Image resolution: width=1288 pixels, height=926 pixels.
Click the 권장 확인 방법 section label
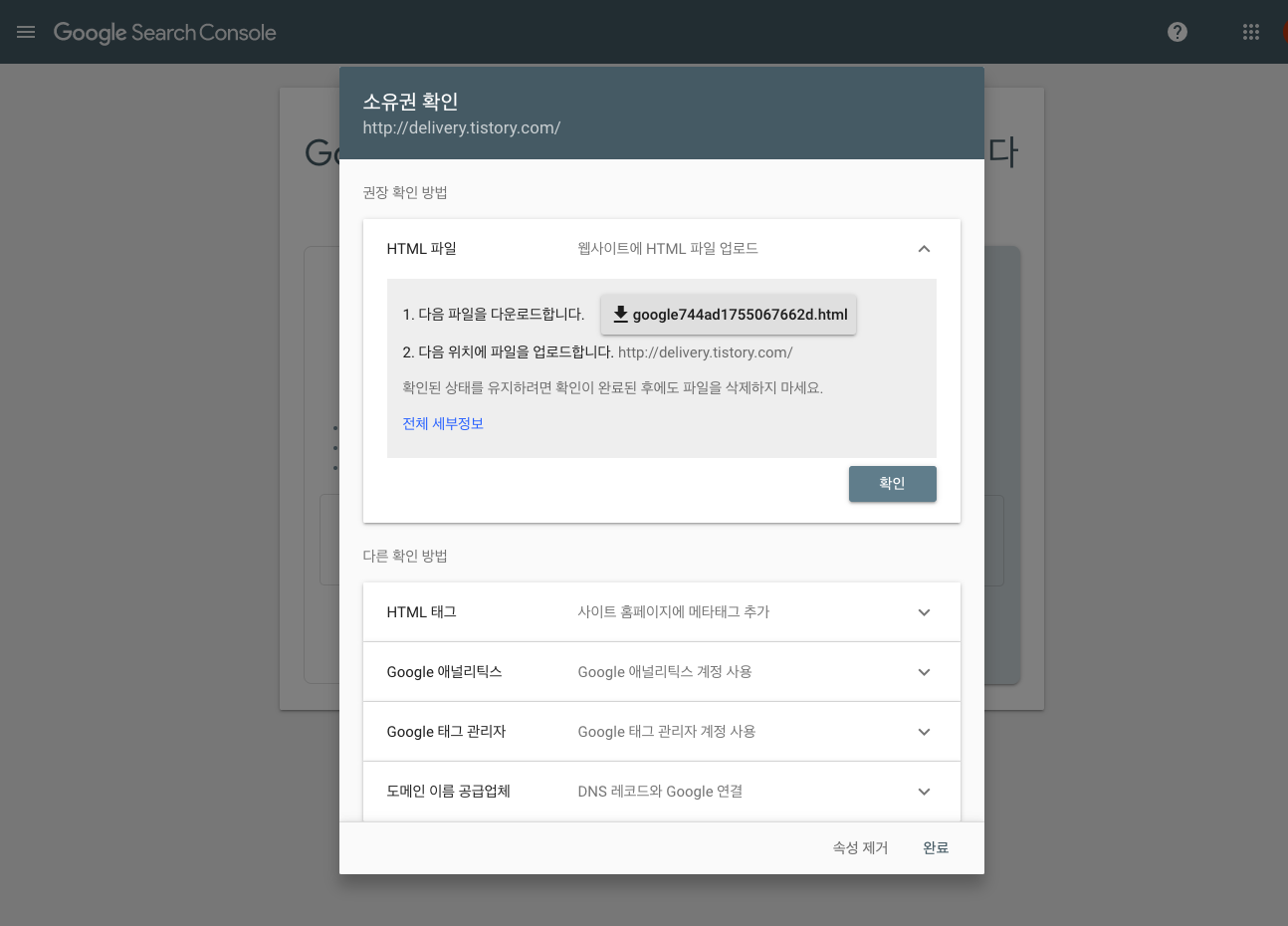(405, 192)
